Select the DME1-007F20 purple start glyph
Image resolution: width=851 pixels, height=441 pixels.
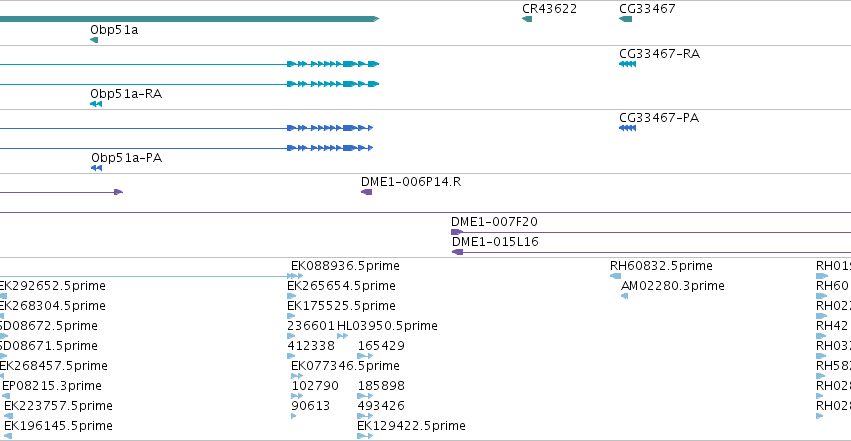(457, 232)
